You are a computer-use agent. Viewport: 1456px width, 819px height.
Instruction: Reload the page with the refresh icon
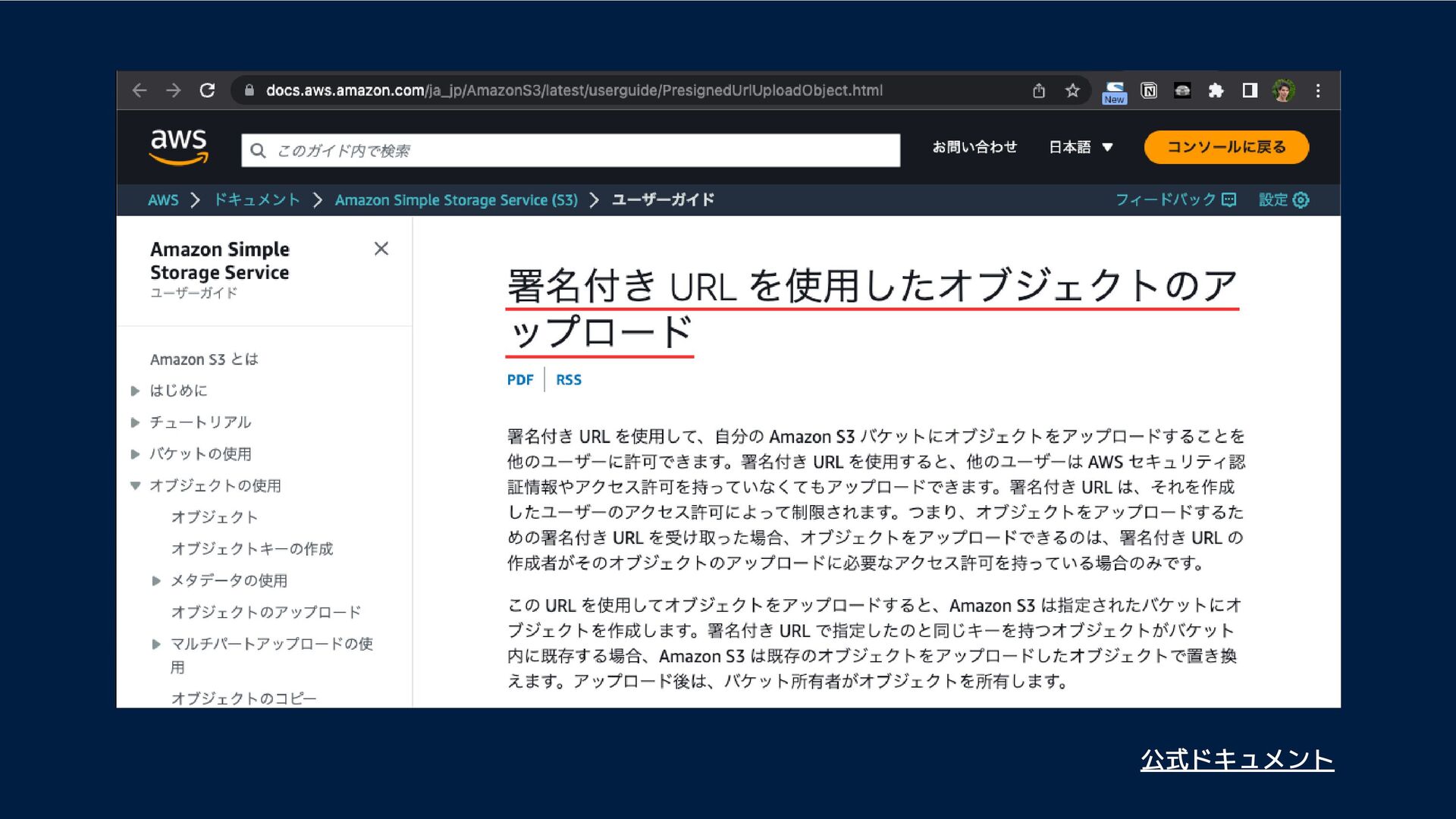pyautogui.click(x=207, y=90)
